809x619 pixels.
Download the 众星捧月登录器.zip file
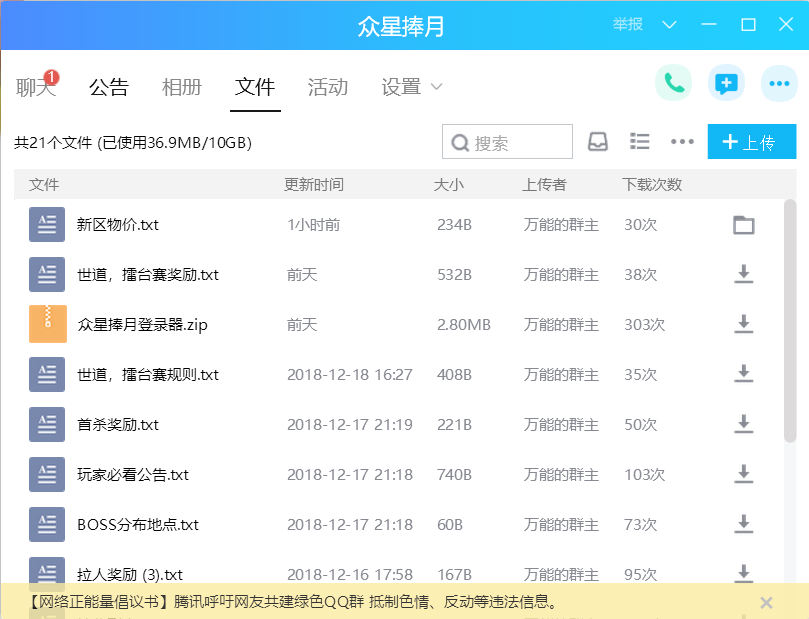(x=743, y=324)
